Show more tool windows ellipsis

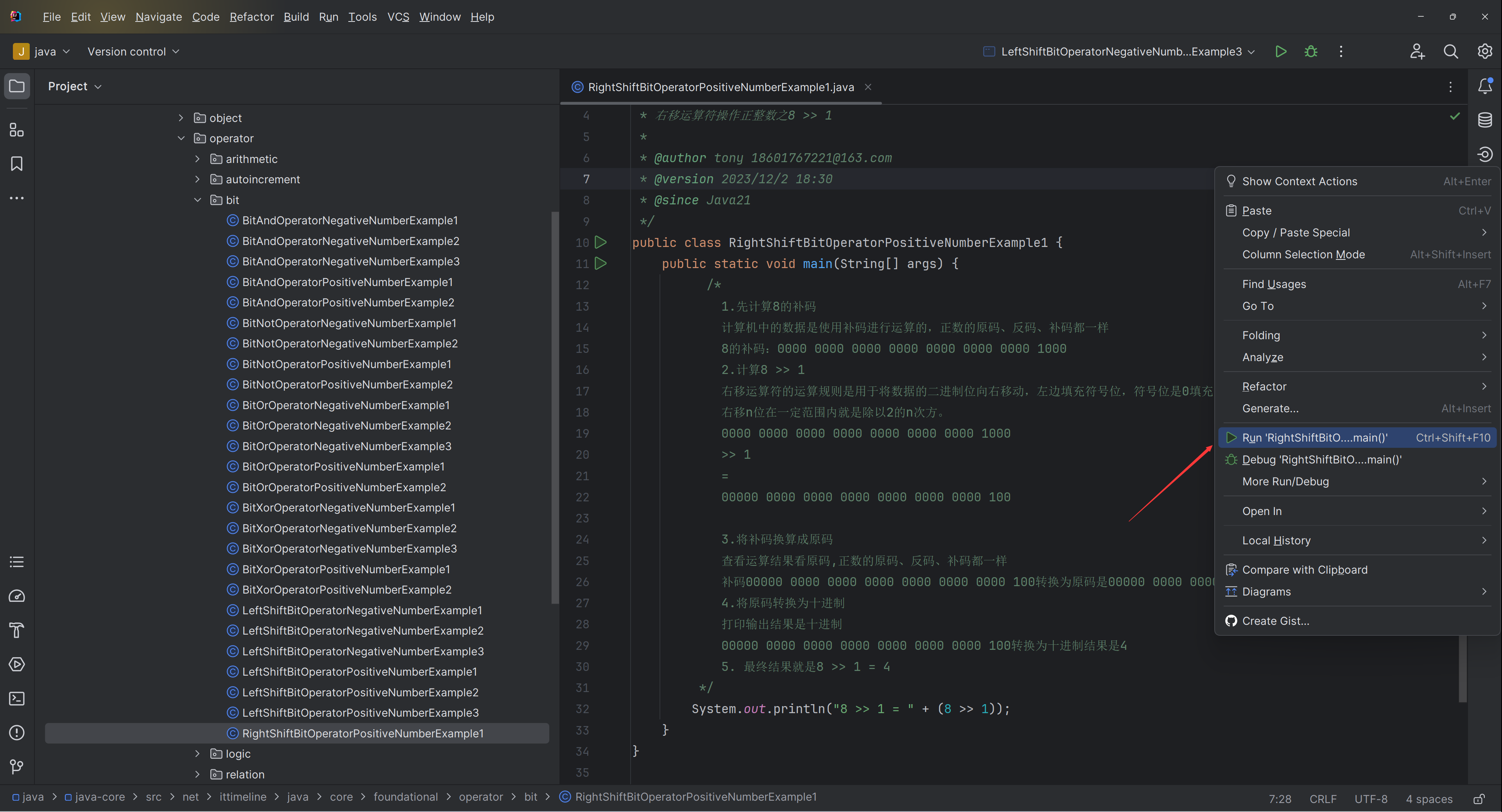[17, 198]
